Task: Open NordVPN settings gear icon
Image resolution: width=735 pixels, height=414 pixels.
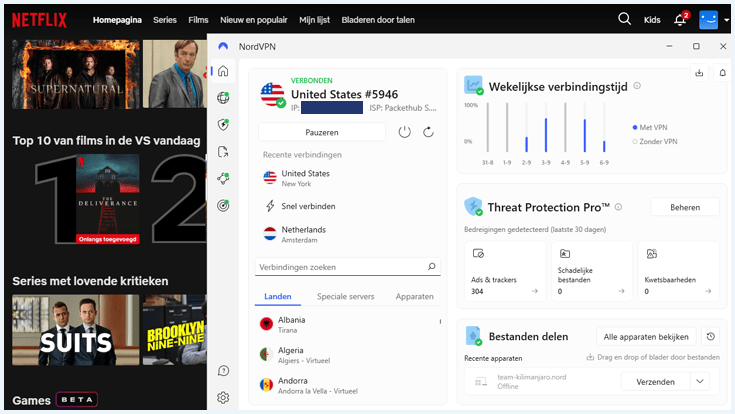Action: tap(223, 398)
